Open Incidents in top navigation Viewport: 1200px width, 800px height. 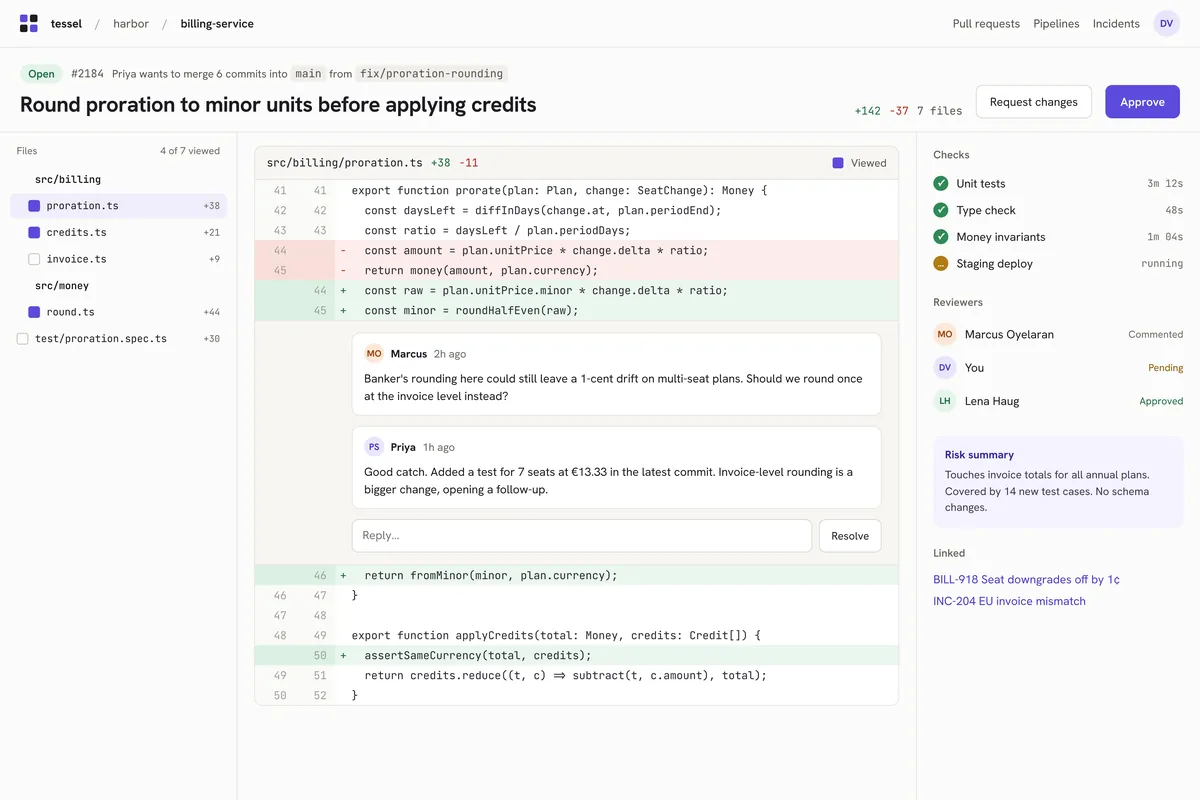1116,24
